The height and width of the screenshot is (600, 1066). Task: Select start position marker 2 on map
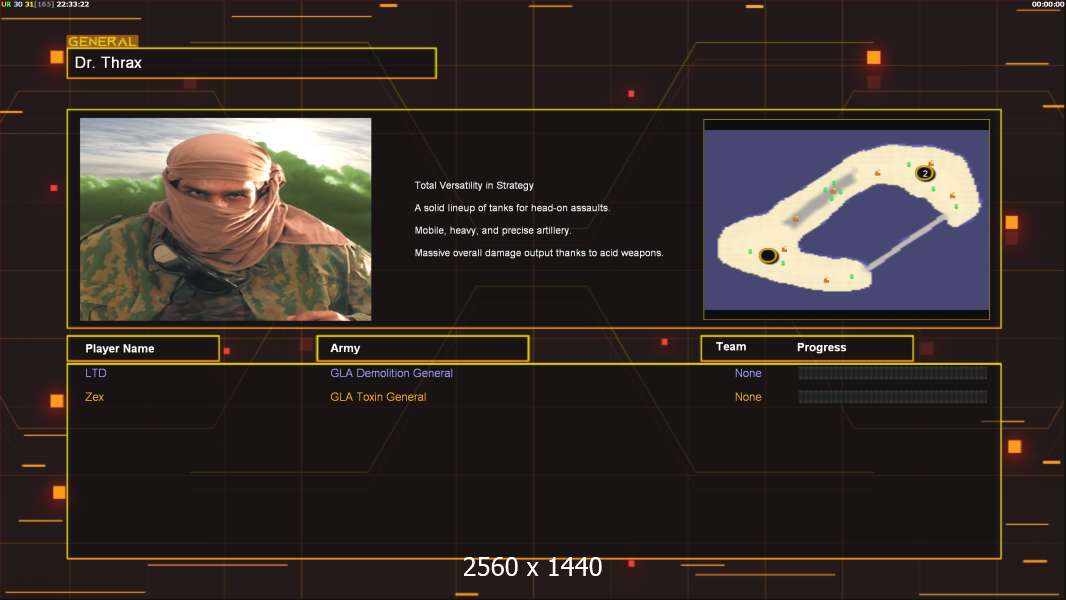[925, 173]
